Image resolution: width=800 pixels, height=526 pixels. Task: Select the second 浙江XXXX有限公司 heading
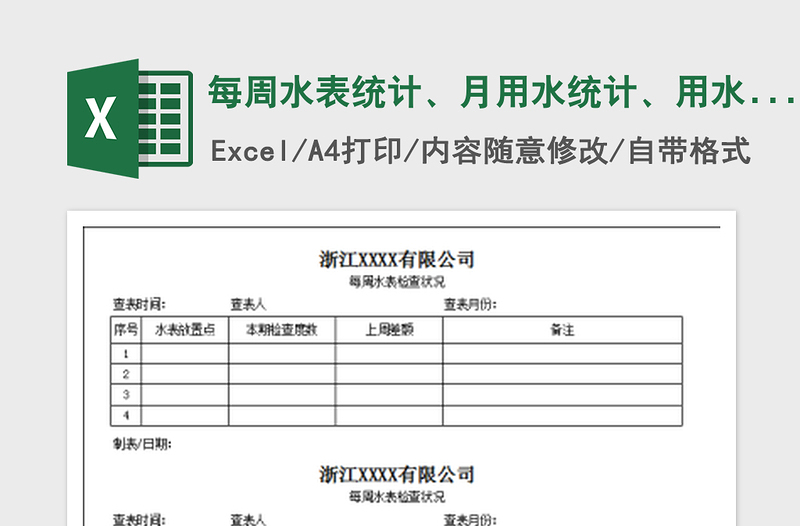[x=396, y=474]
